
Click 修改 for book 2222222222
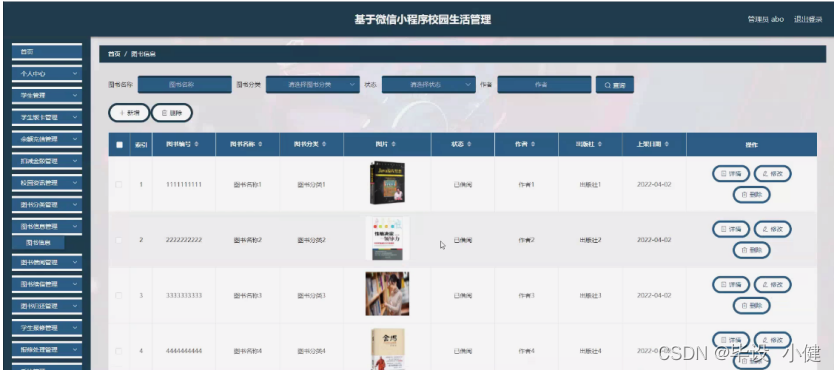(x=773, y=229)
